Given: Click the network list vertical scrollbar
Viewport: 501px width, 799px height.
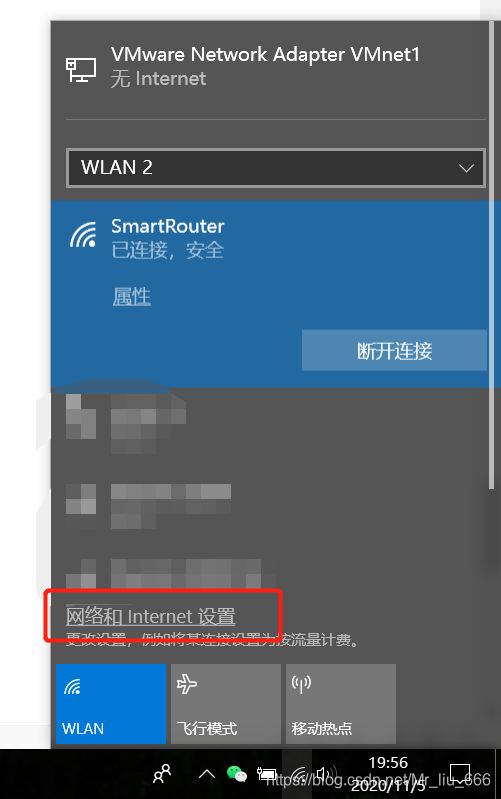Looking at the screenshot, I should pos(491,255).
